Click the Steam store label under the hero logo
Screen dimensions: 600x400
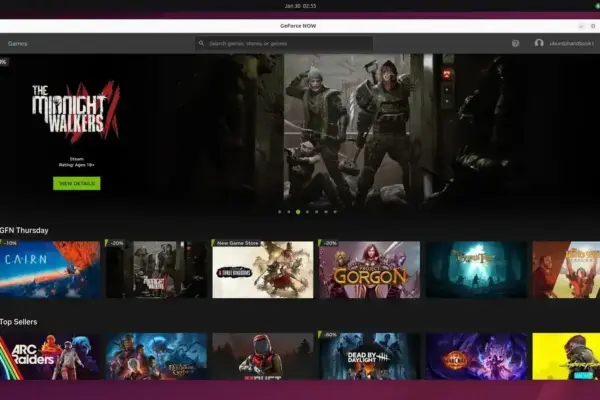77,159
